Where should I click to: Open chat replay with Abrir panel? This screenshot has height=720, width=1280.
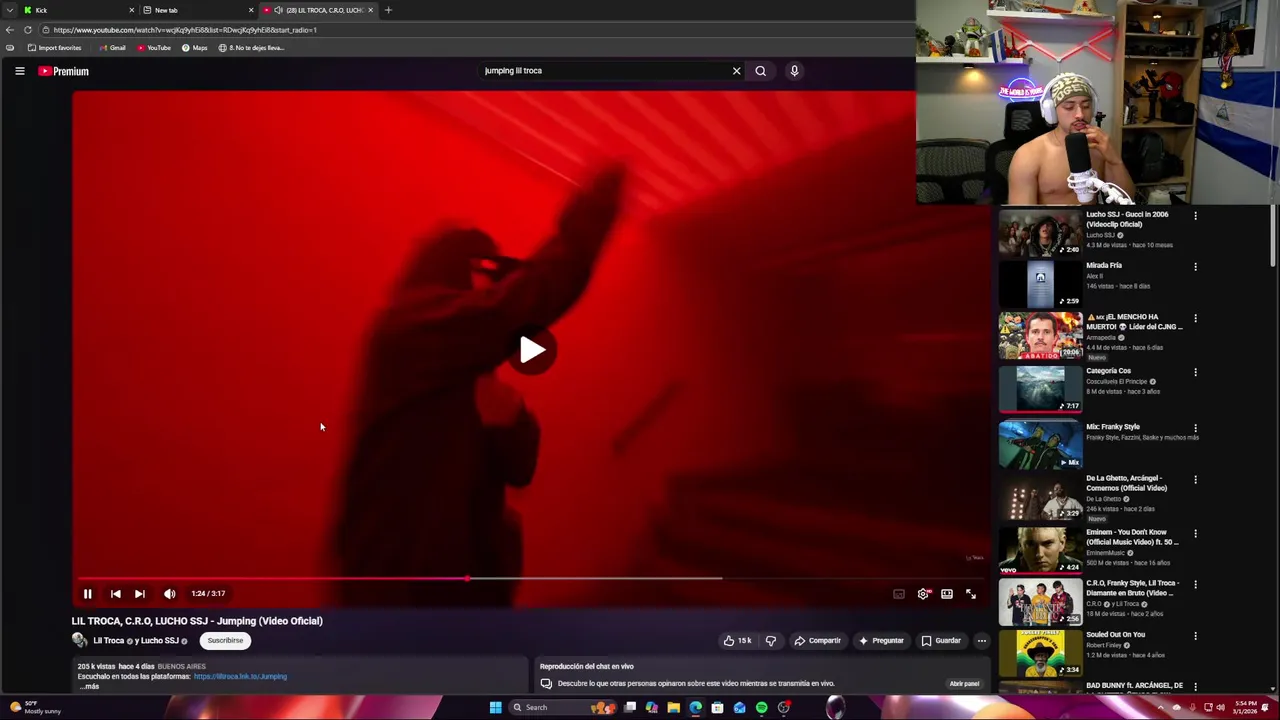click(964, 684)
